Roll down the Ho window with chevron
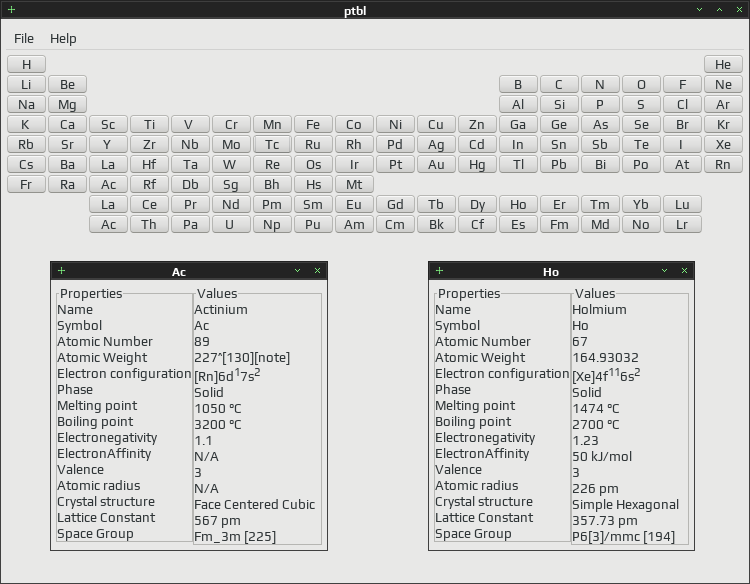 coord(664,271)
